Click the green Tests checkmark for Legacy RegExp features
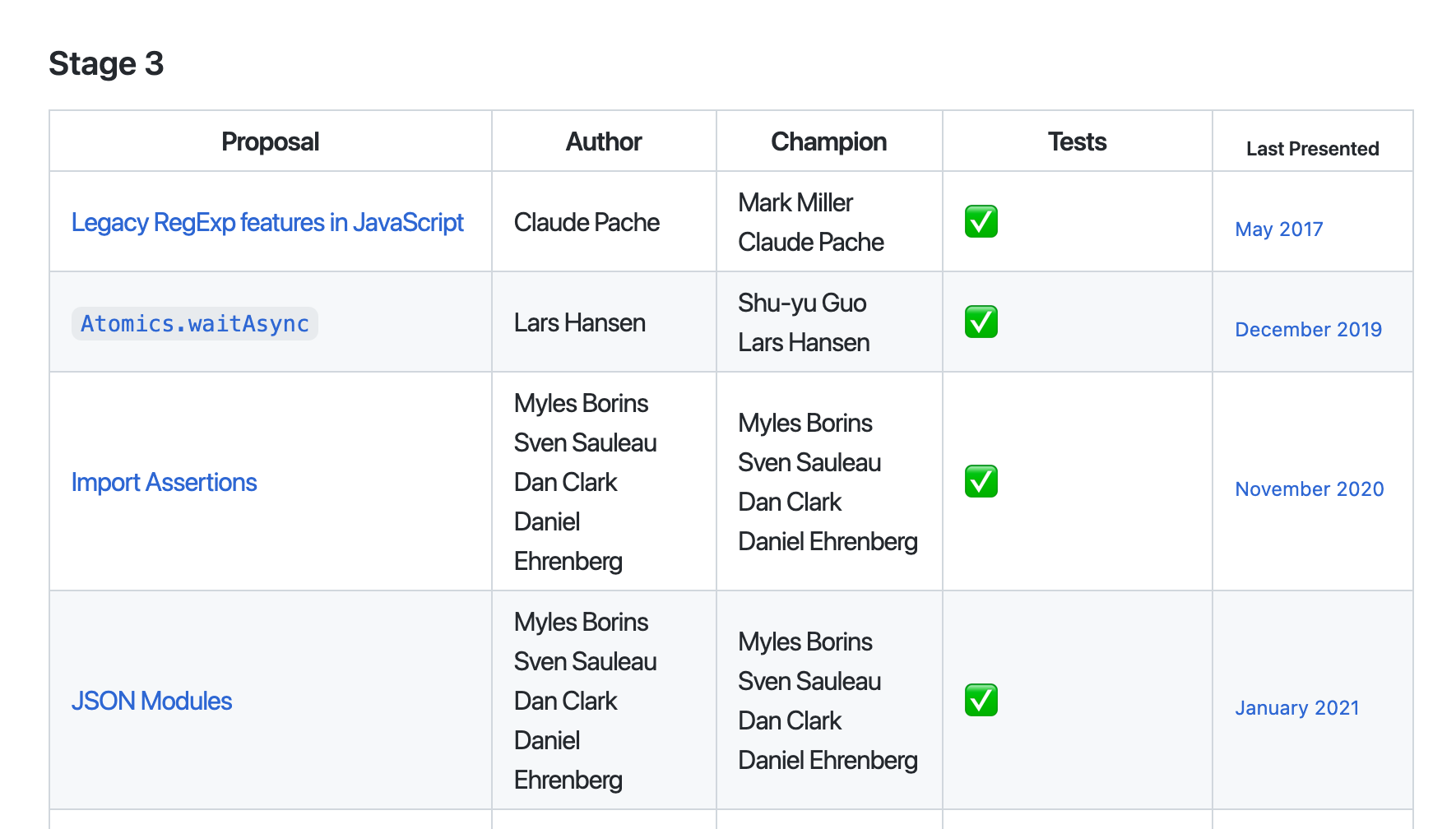 point(980,221)
